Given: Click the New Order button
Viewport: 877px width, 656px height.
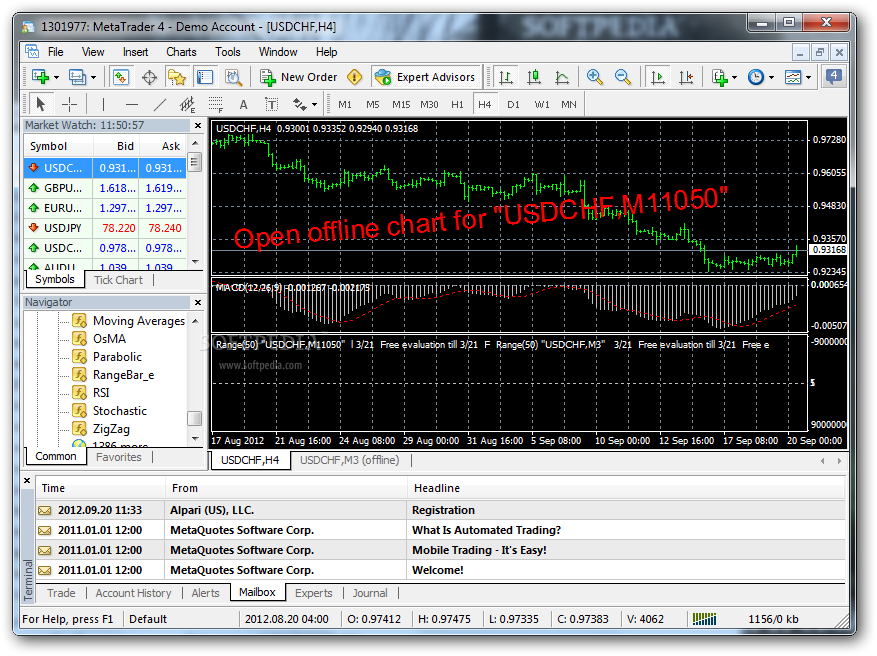Looking at the screenshot, I should (x=298, y=77).
